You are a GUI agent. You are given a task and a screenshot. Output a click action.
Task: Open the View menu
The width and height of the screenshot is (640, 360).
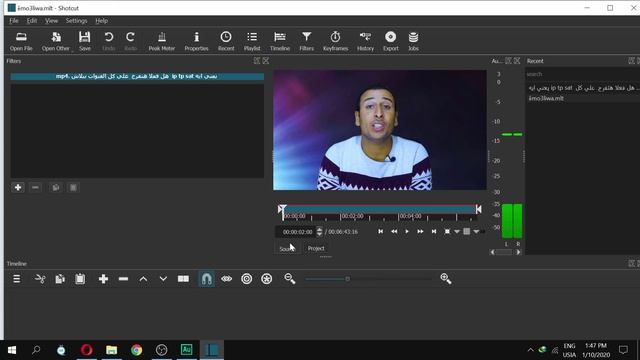pyautogui.click(x=51, y=21)
